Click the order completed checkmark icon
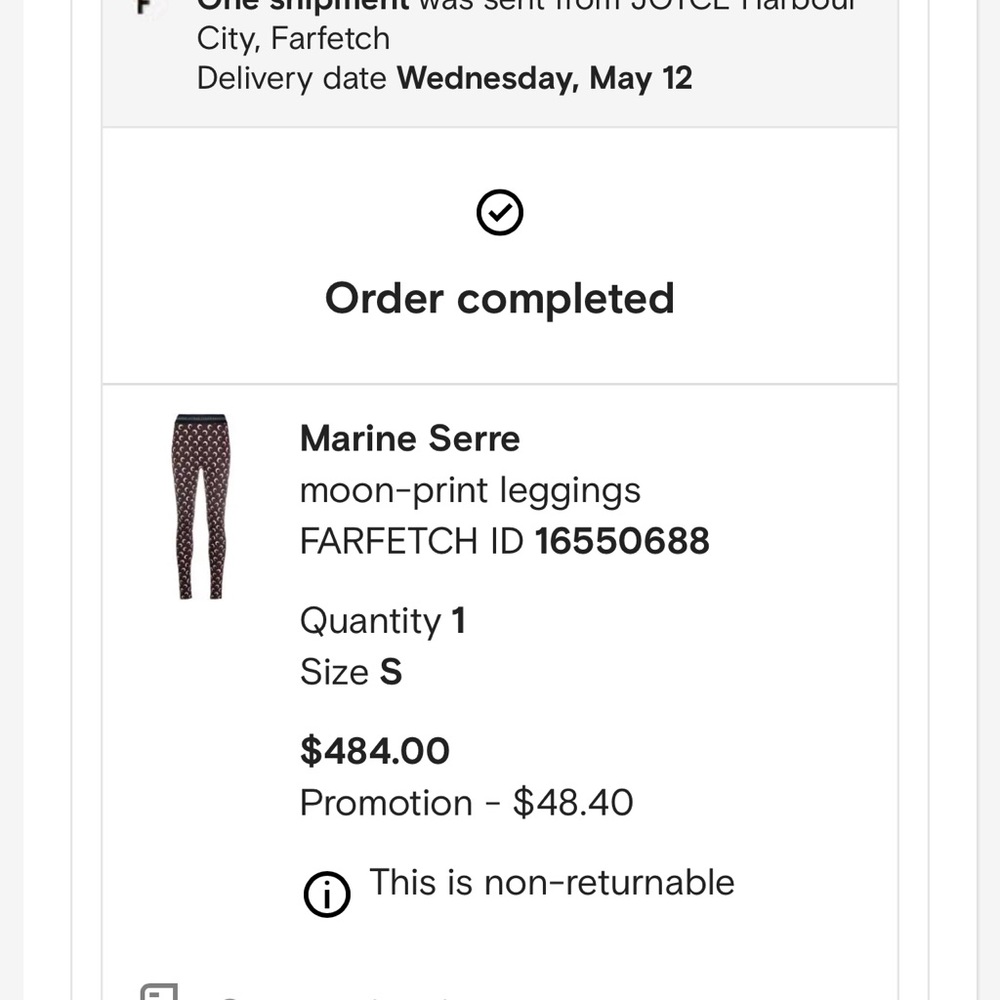The width and height of the screenshot is (1000, 1000). click(x=500, y=213)
